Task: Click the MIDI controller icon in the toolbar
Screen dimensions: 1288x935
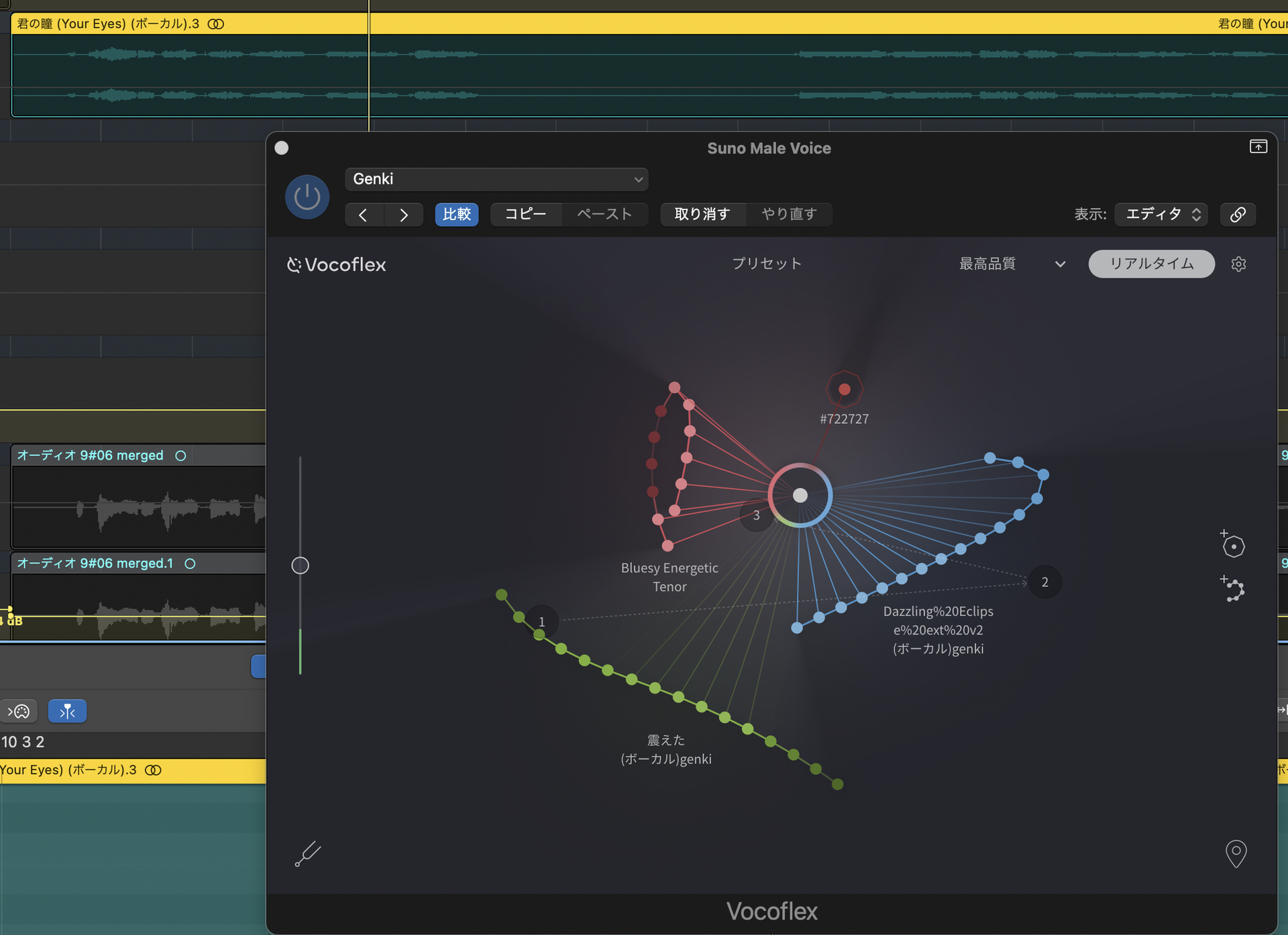Action: pos(19,711)
